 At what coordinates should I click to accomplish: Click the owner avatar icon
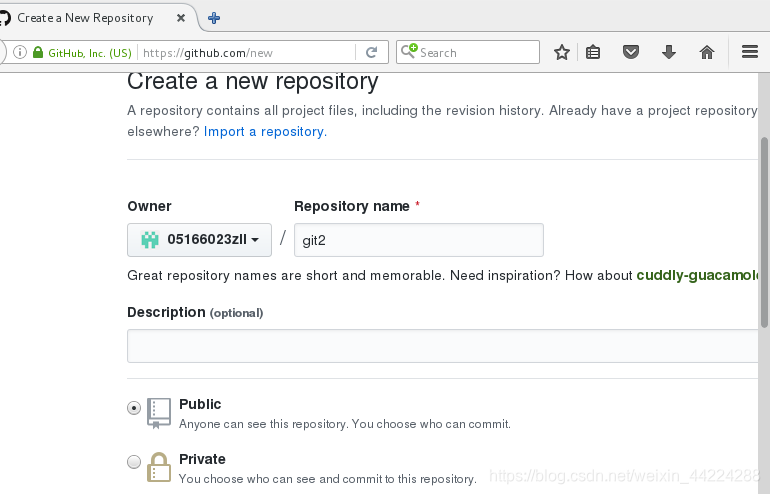coord(150,240)
